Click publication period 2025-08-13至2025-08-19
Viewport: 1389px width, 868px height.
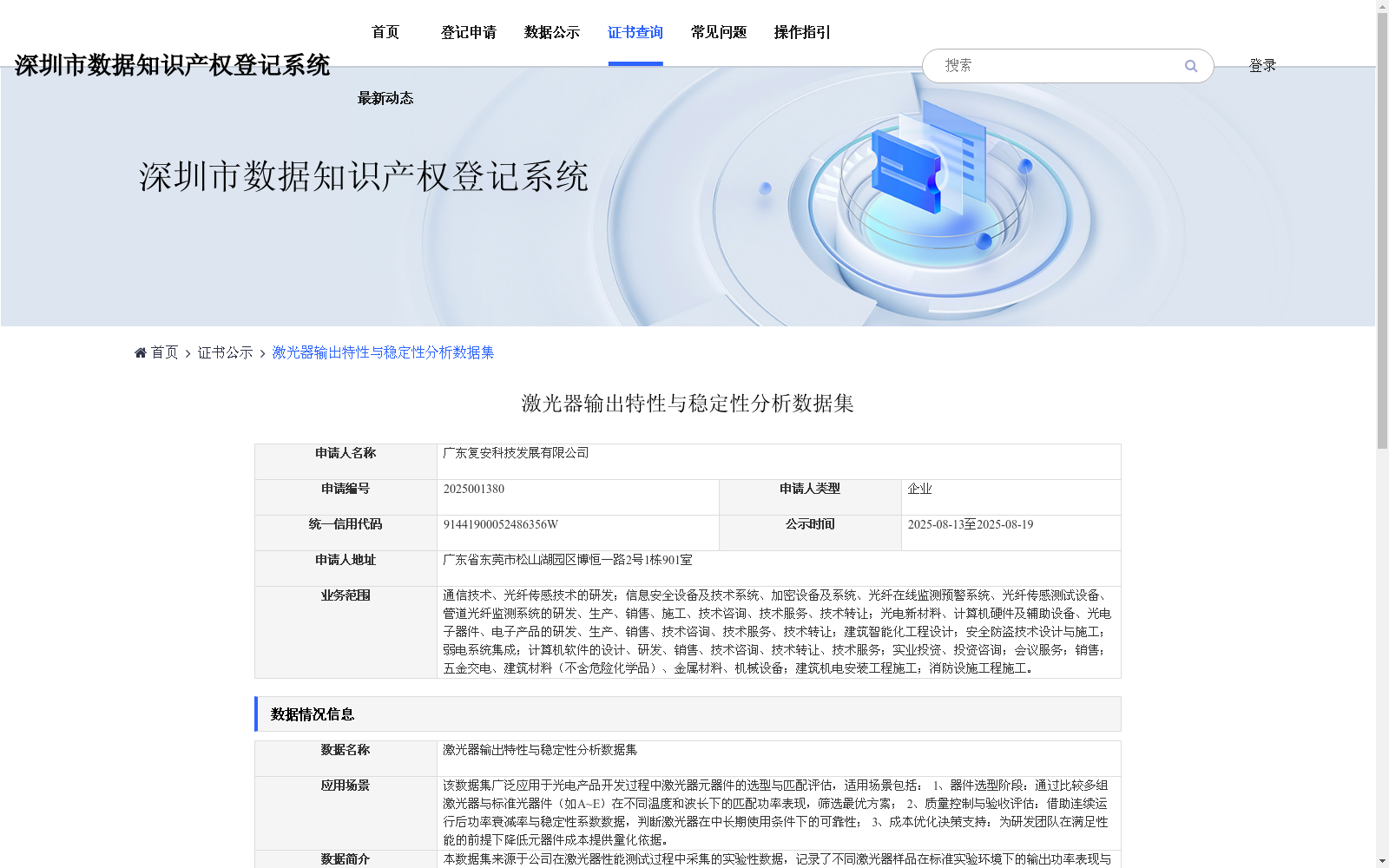(971, 524)
